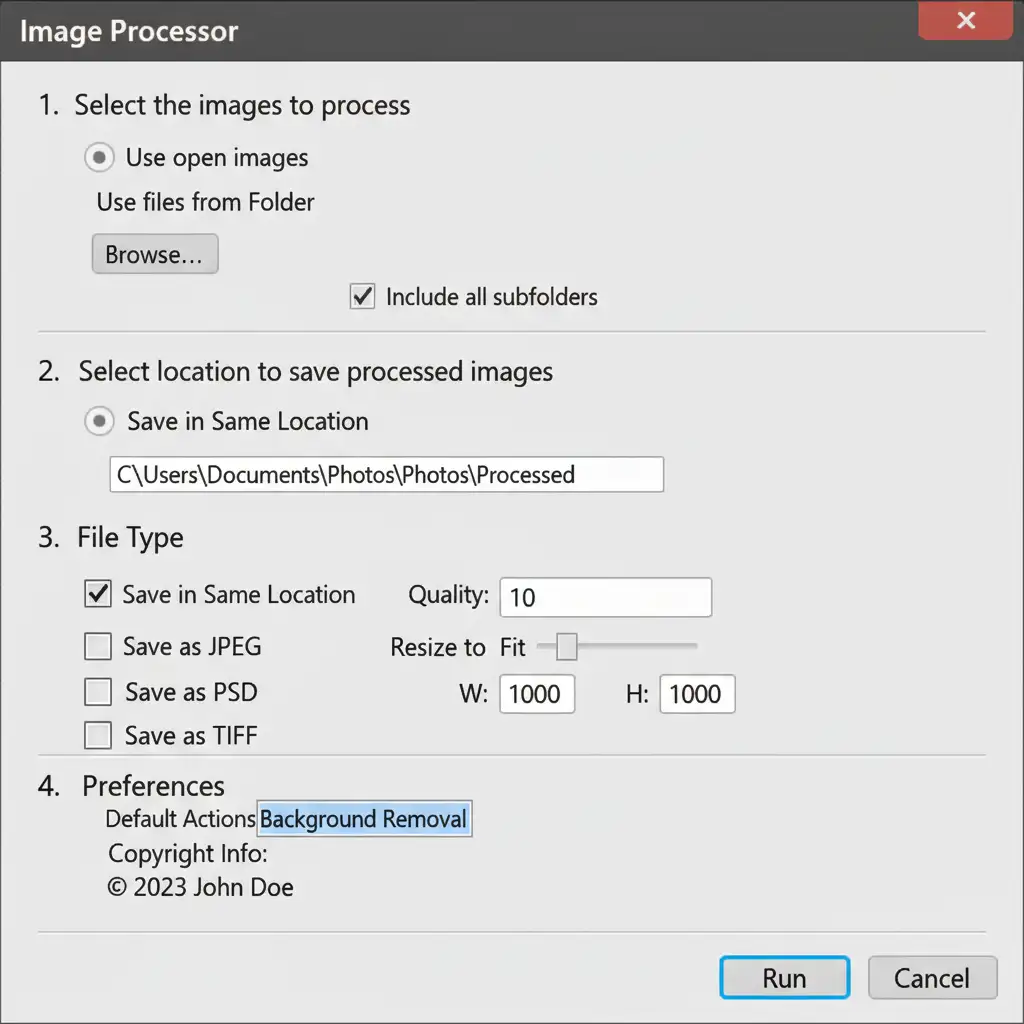Toggle the Include all subfolders checkbox

[x=362, y=297]
